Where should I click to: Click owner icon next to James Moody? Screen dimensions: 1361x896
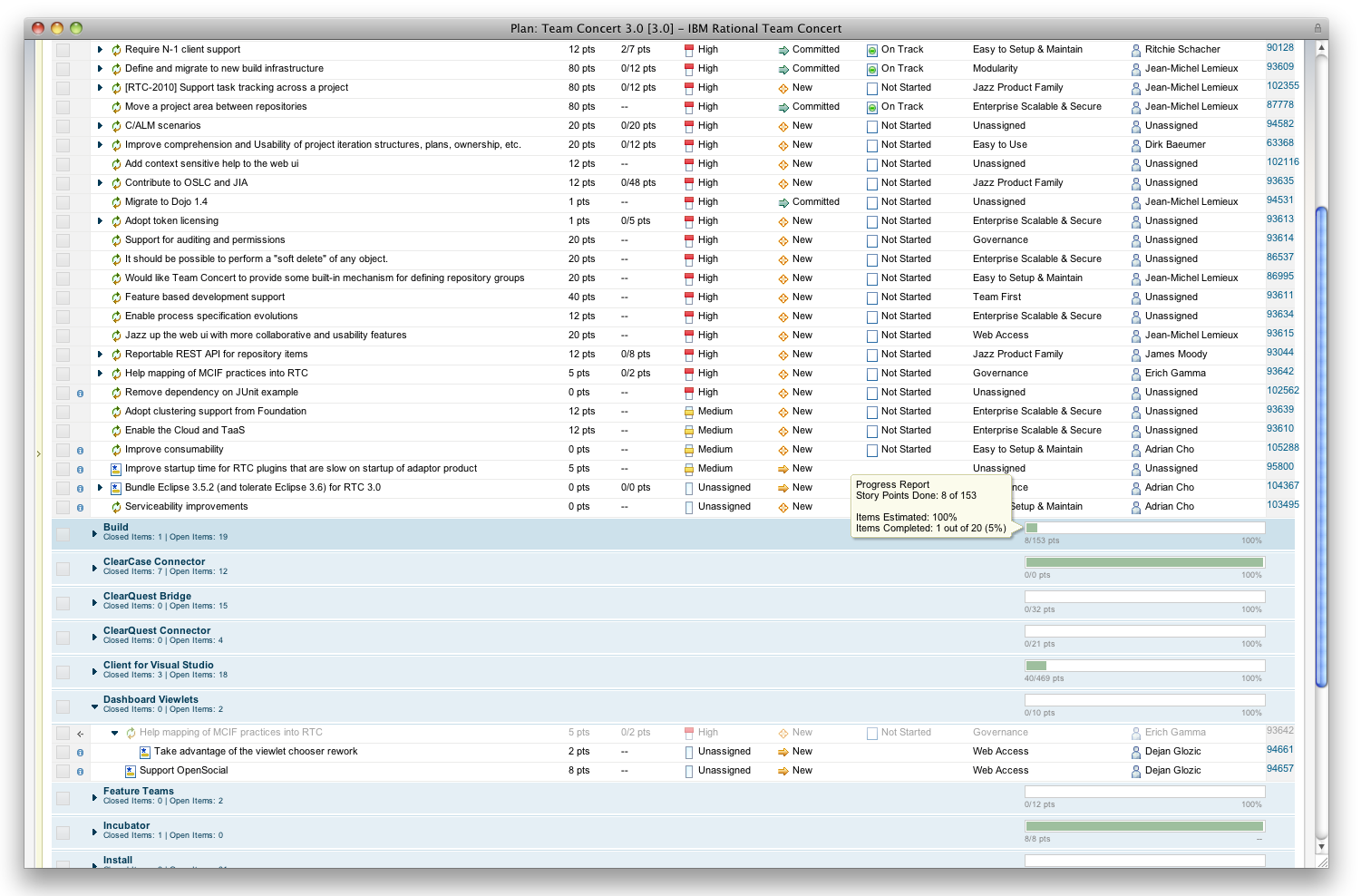click(1136, 355)
